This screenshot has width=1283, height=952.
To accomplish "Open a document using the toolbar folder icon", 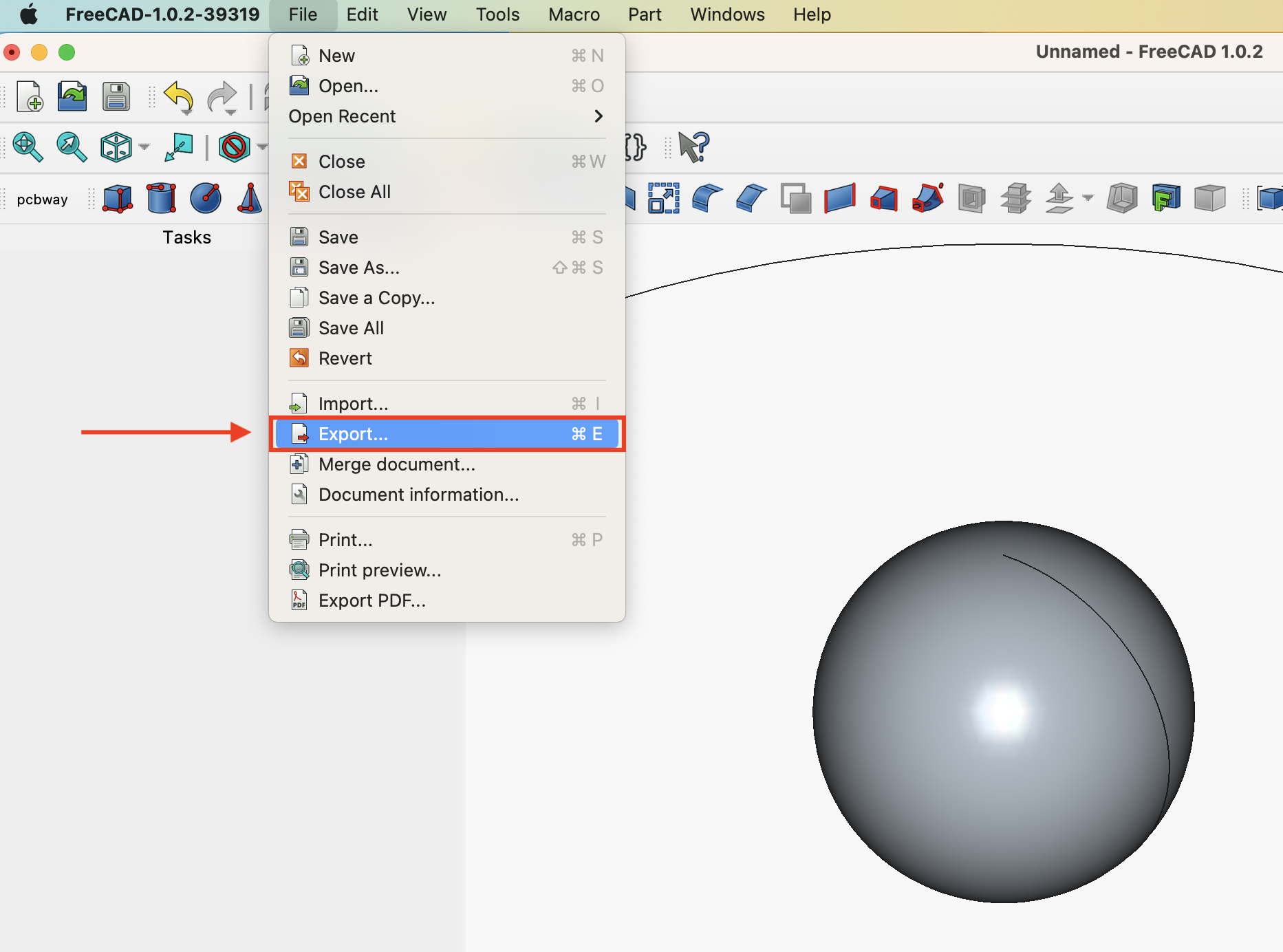I will coord(72,97).
